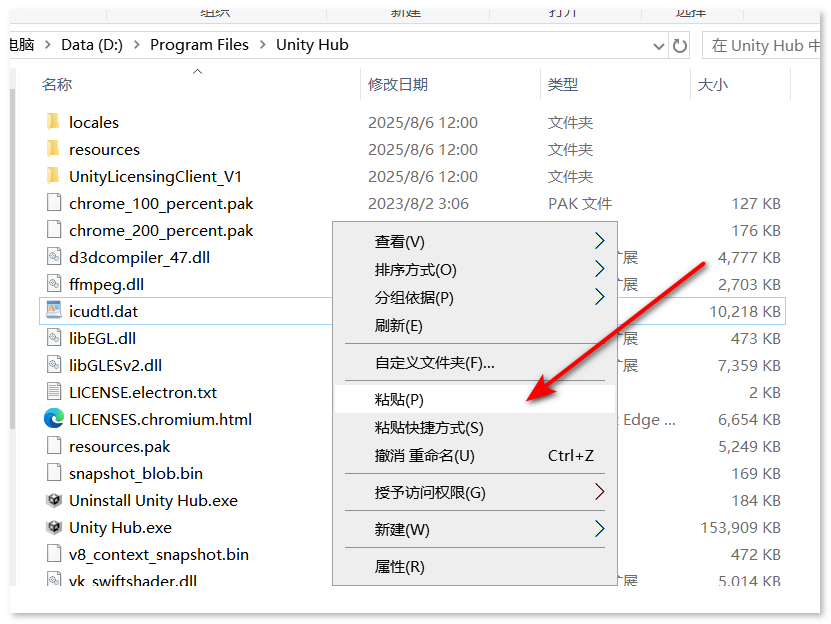Open the 分组依据(P) submenu
Image resolution: width=831 pixels, height=624 pixels.
pos(475,297)
